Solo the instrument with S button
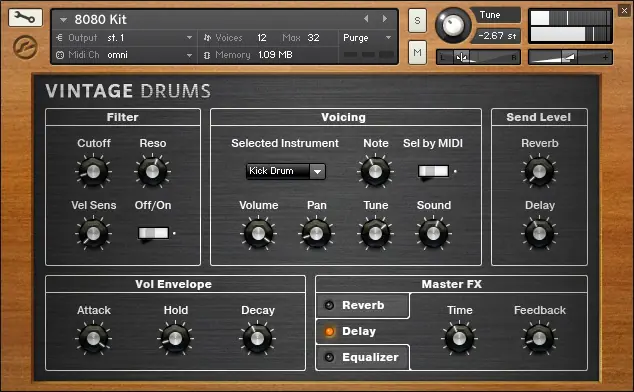 coord(417,20)
